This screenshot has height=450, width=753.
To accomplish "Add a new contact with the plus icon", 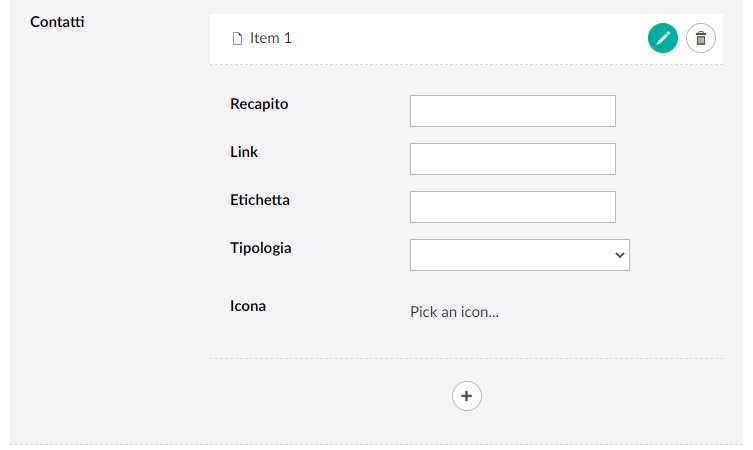I will point(467,396).
